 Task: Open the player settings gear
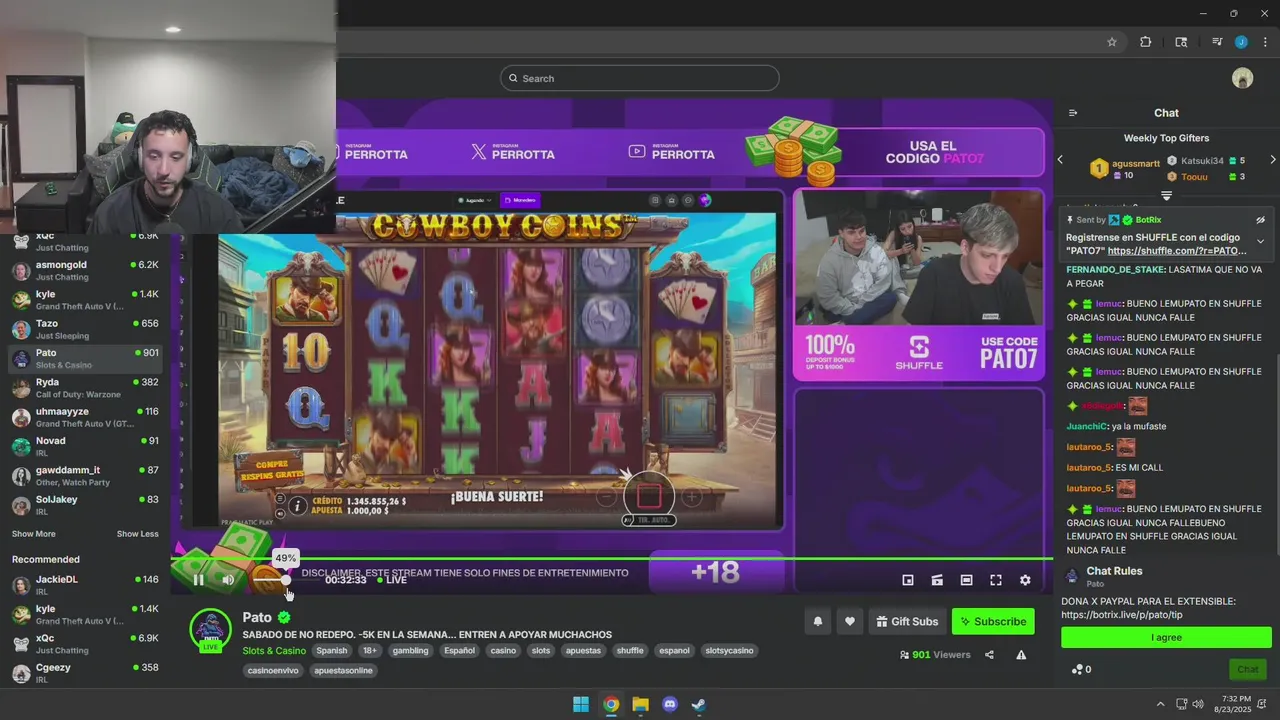tap(1025, 580)
